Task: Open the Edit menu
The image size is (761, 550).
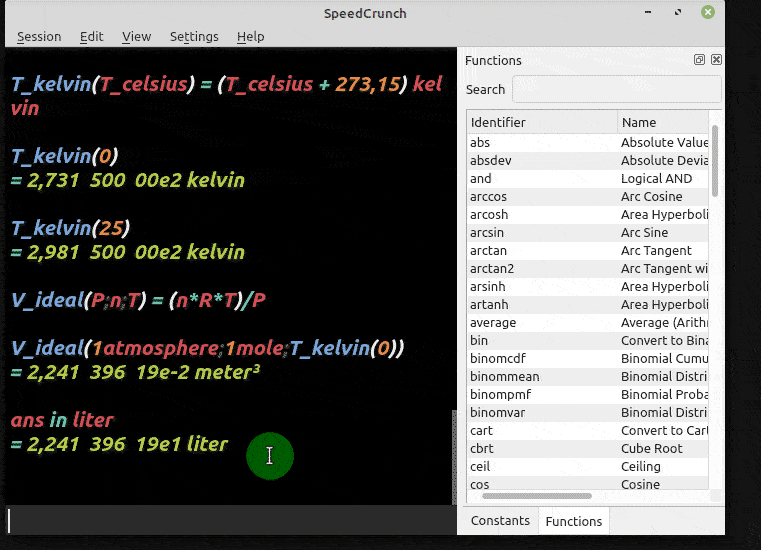Action: point(91,36)
